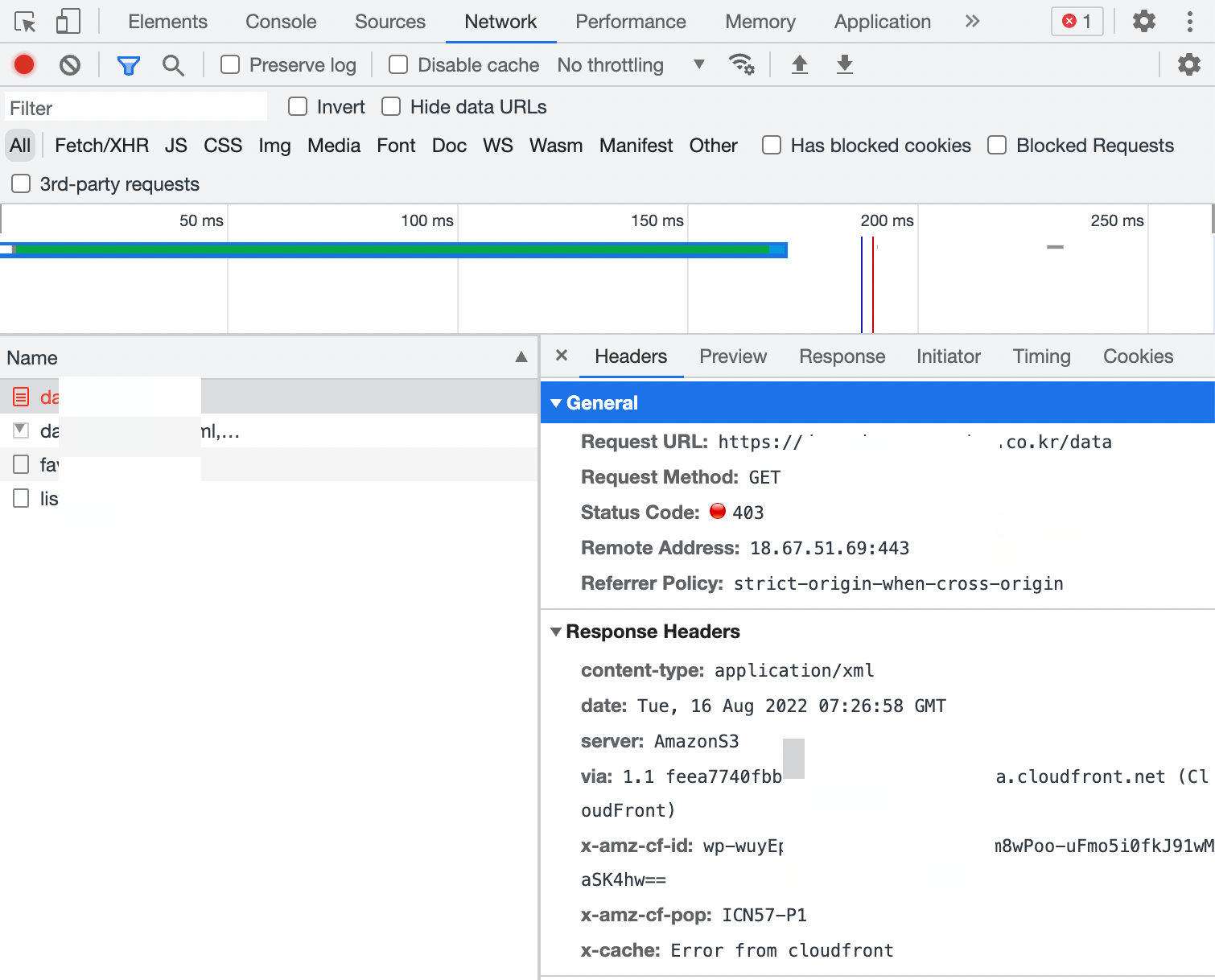This screenshot has width=1215, height=980.
Task: Filter requests by Media
Action: [334, 146]
